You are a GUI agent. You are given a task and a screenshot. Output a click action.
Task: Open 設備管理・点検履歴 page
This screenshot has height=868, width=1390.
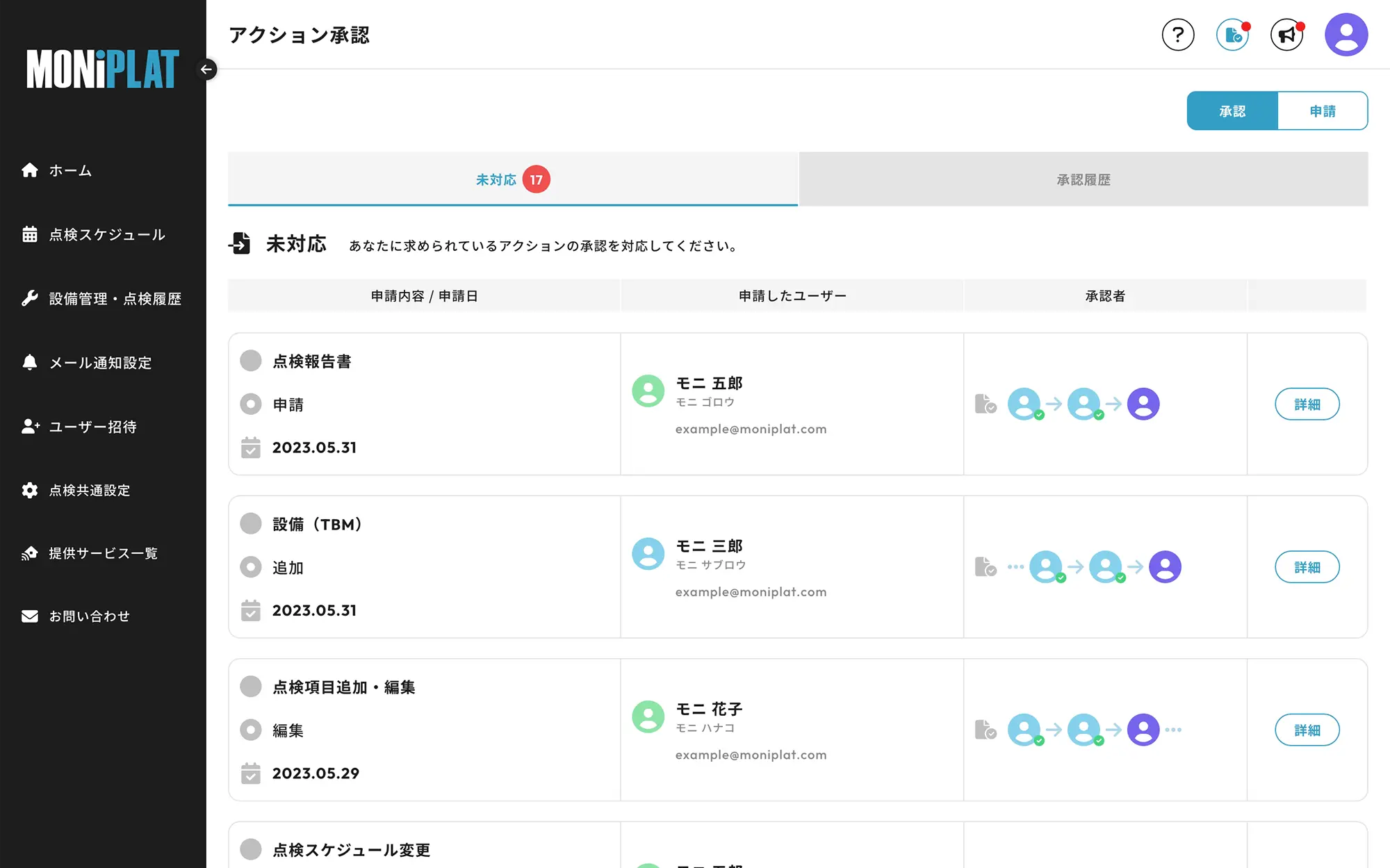(x=115, y=299)
